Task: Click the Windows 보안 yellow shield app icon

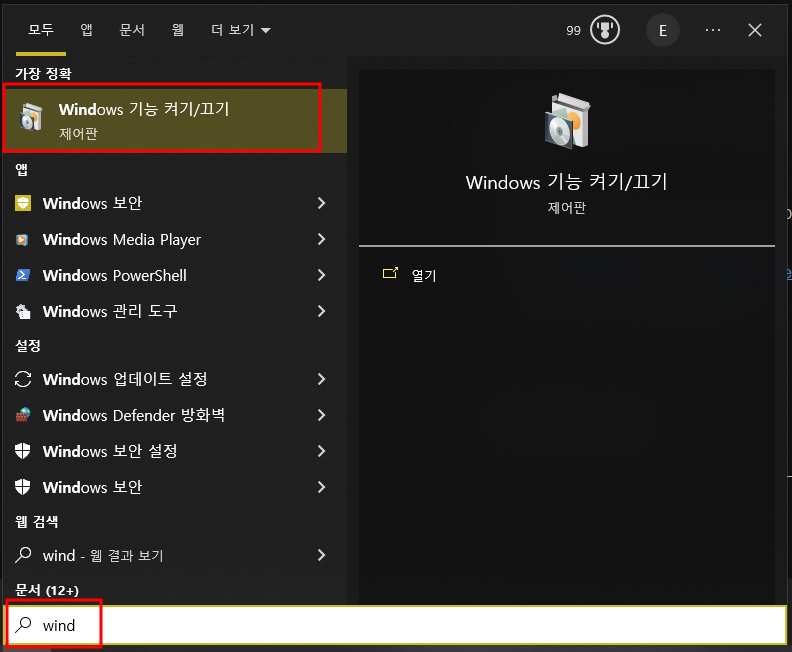Action: (x=23, y=203)
